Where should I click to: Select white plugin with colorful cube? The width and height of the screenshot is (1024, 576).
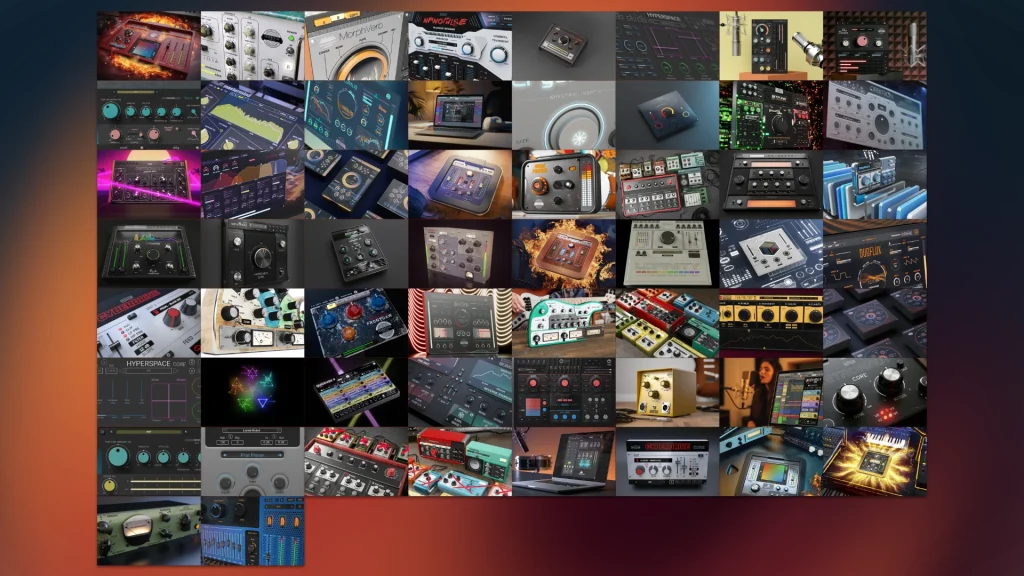(x=771, y=253)
